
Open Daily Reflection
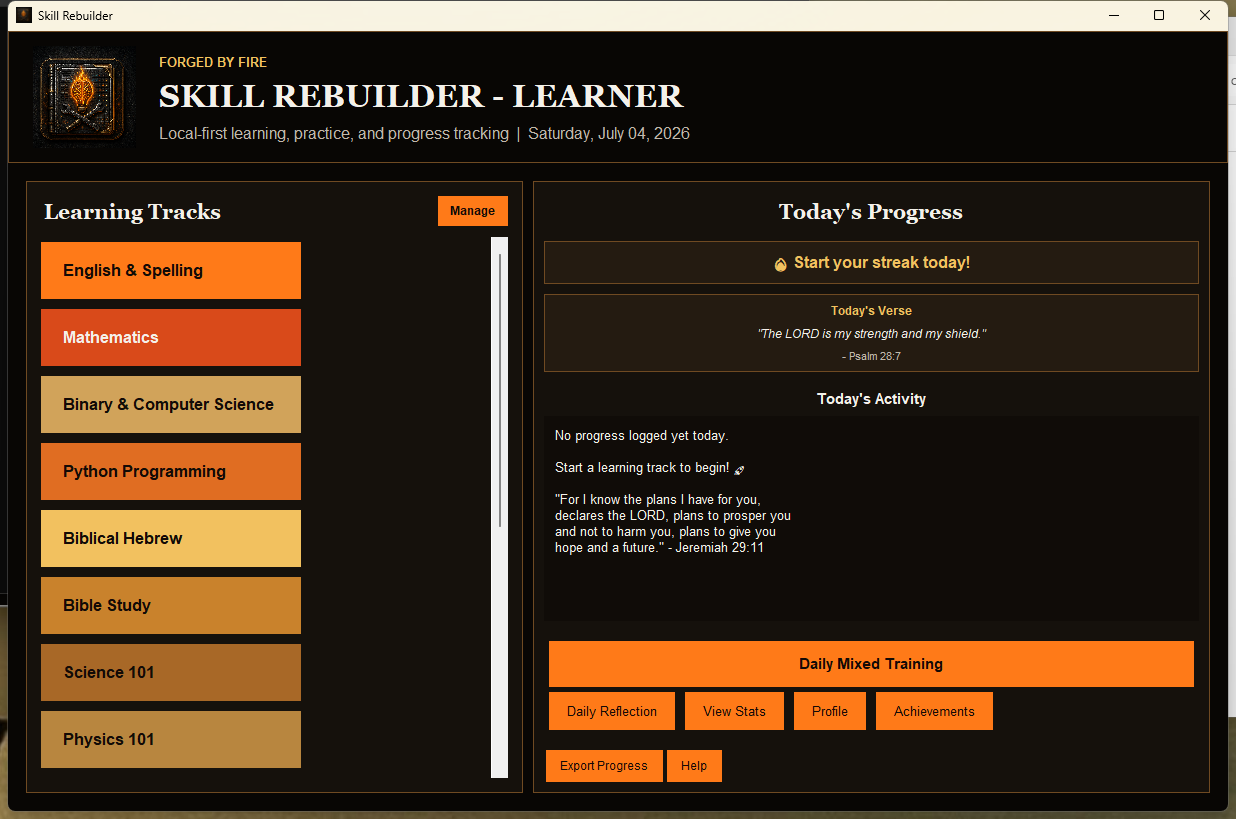612,711
